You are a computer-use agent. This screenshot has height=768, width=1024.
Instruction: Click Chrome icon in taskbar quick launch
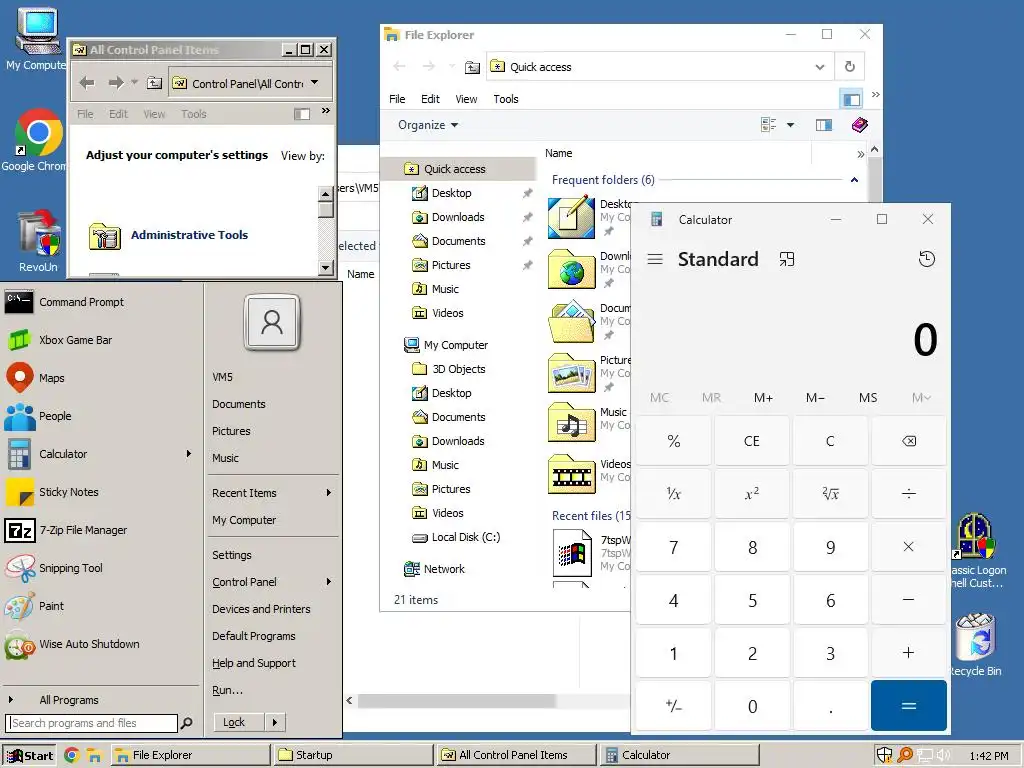tap(72, 756)
